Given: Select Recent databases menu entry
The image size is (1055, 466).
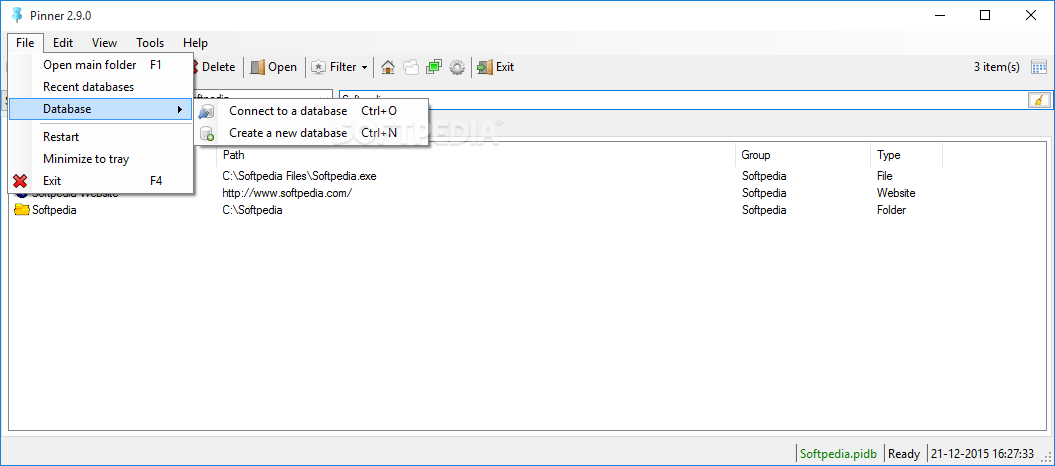Looking at the screenshot, I should pyautogui.click(x=101, y=87).
